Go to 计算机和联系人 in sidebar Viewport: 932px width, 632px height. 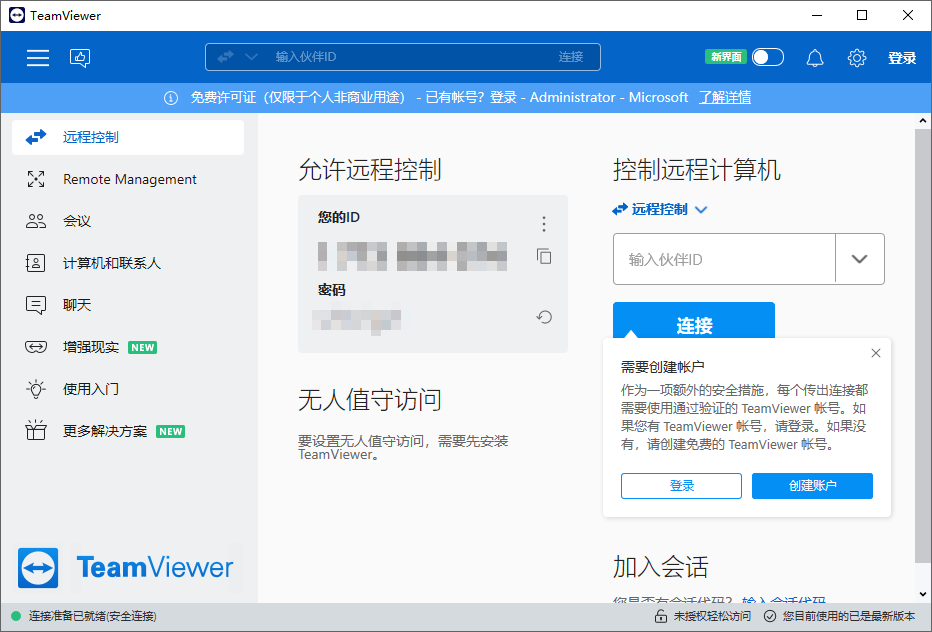click(111, 264)
